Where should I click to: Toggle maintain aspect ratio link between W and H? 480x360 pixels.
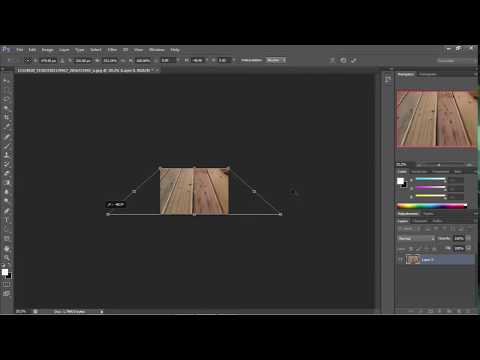coord(123,60)
